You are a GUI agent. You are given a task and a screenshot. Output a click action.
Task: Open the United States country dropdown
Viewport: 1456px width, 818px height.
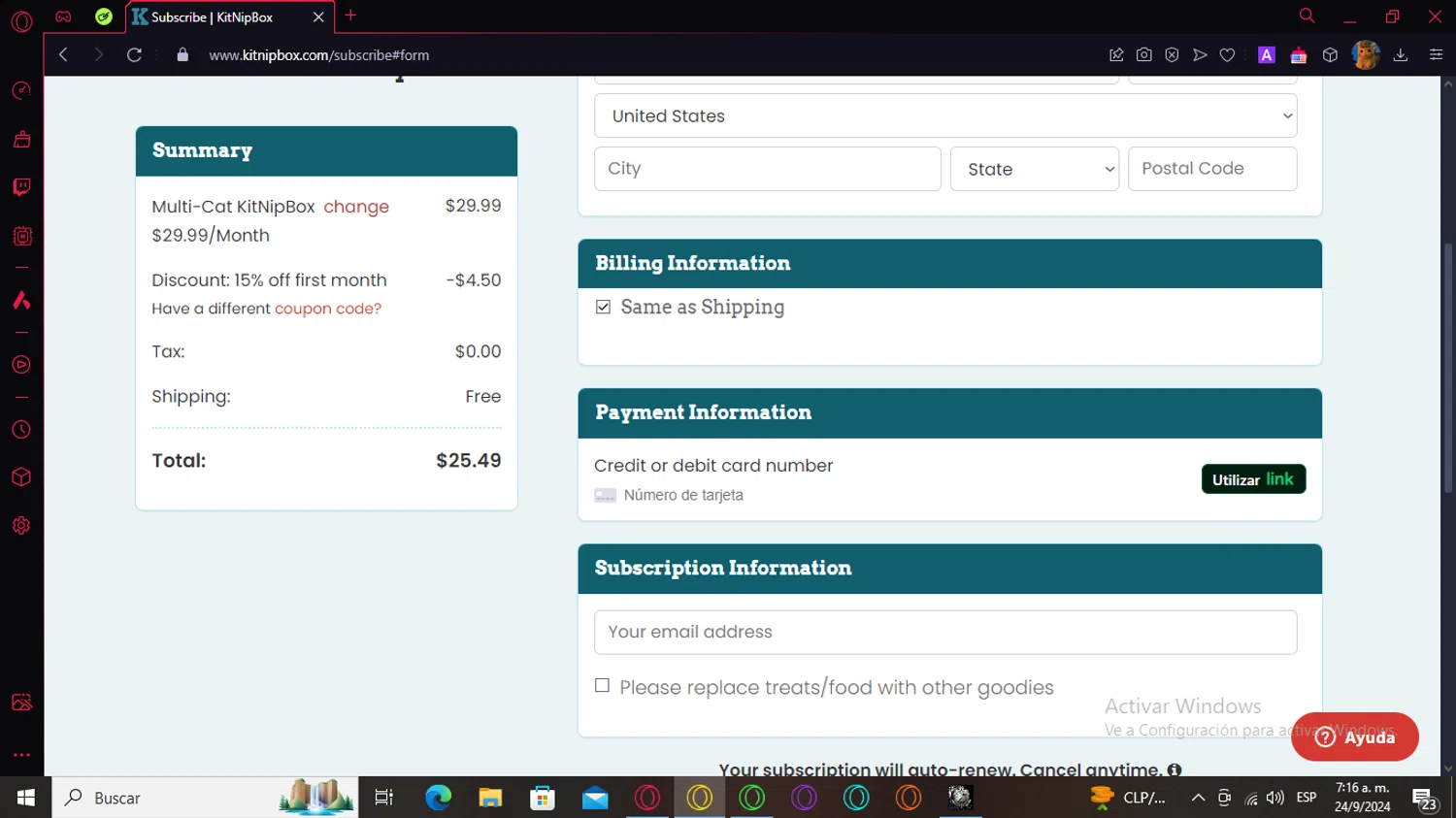(945, 115)
